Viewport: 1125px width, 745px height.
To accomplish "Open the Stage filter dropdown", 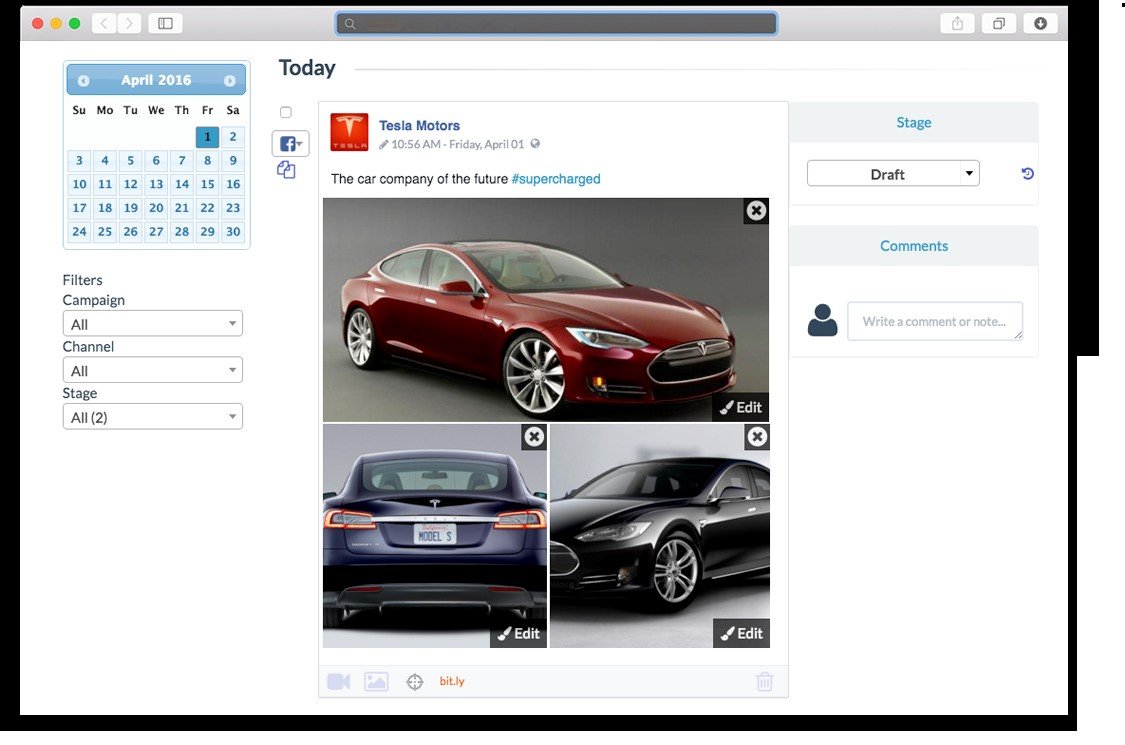I will 153,416.
